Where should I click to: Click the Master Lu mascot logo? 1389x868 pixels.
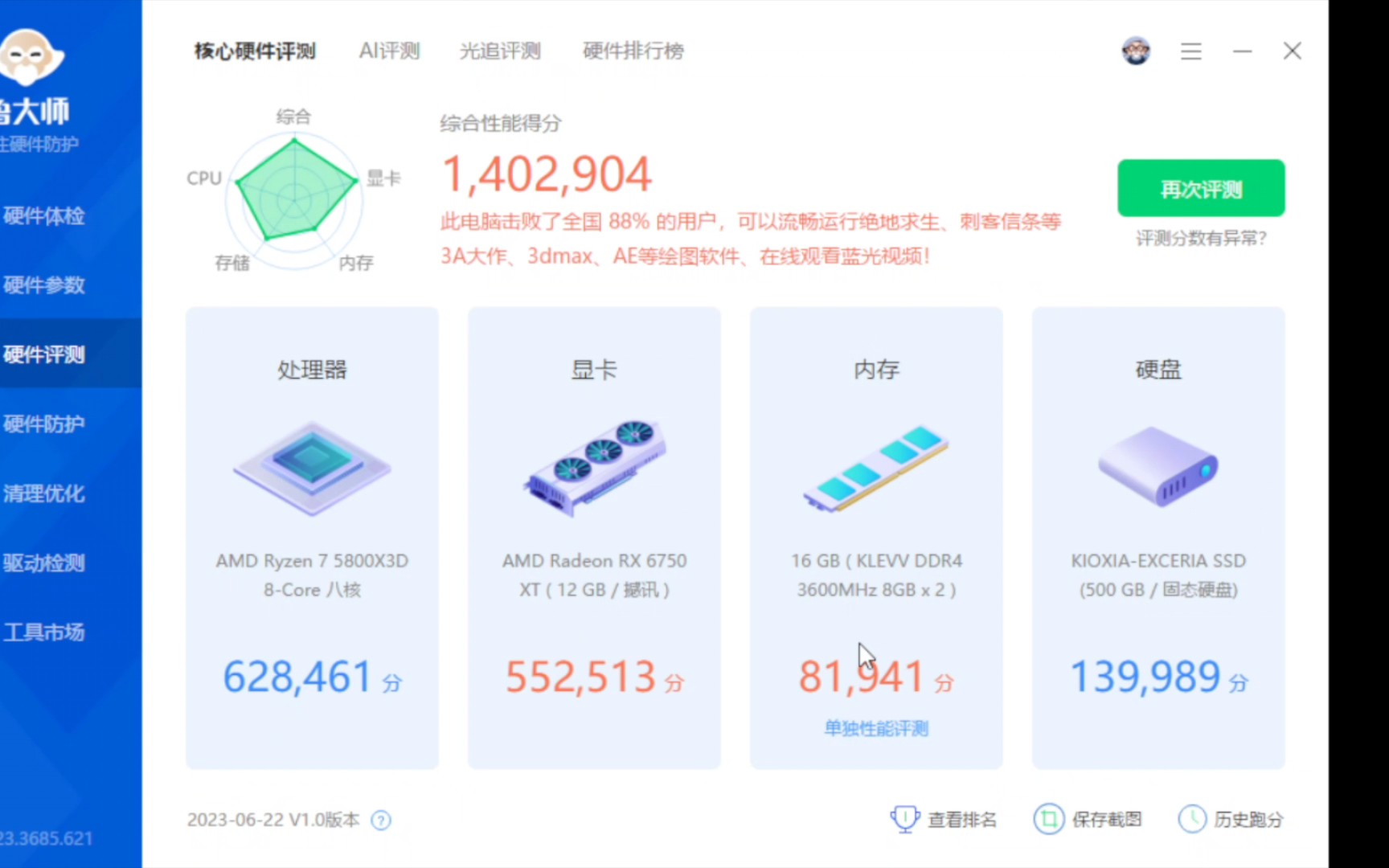point(31,56)
